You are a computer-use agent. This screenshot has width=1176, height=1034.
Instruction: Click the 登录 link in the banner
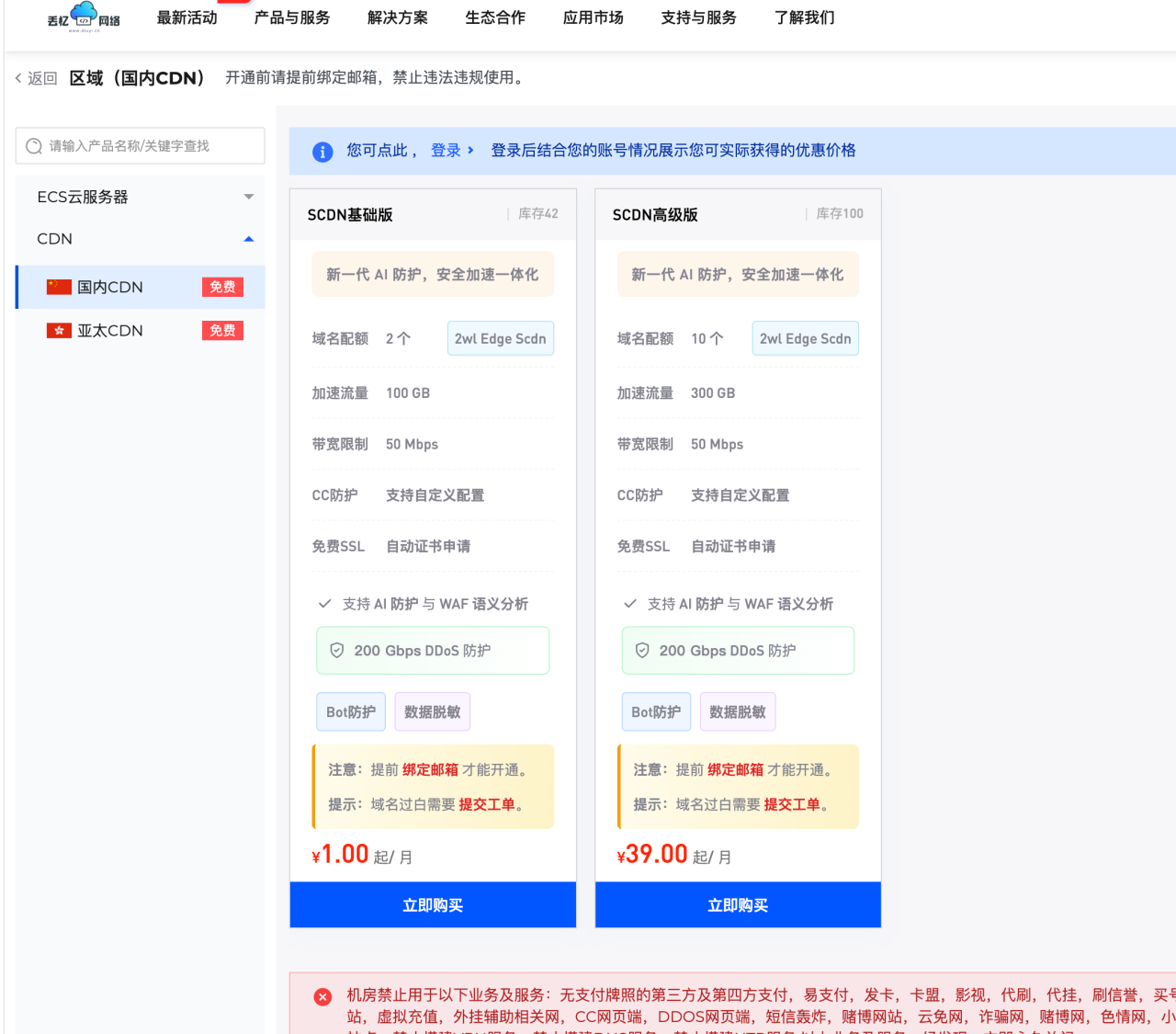447,151
